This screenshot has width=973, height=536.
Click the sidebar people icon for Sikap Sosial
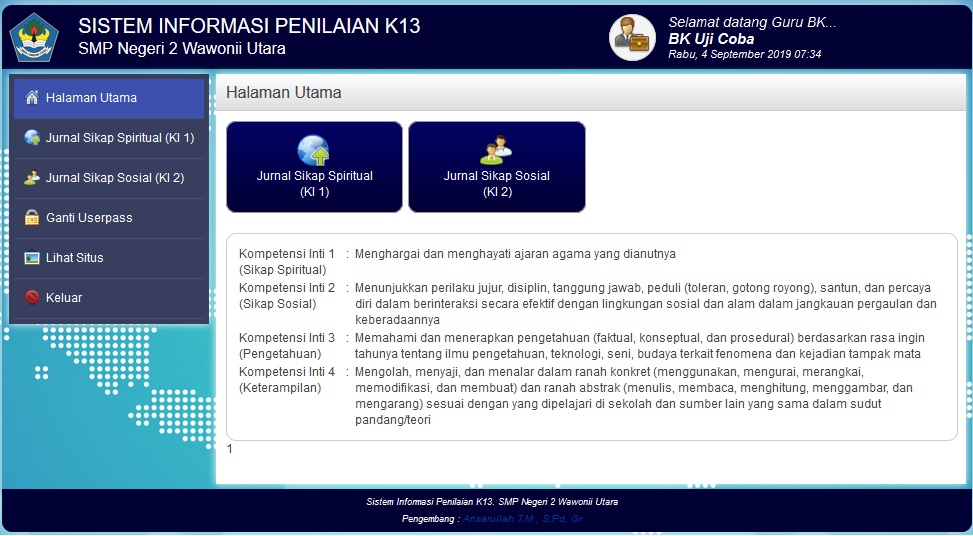coord(32,178)
